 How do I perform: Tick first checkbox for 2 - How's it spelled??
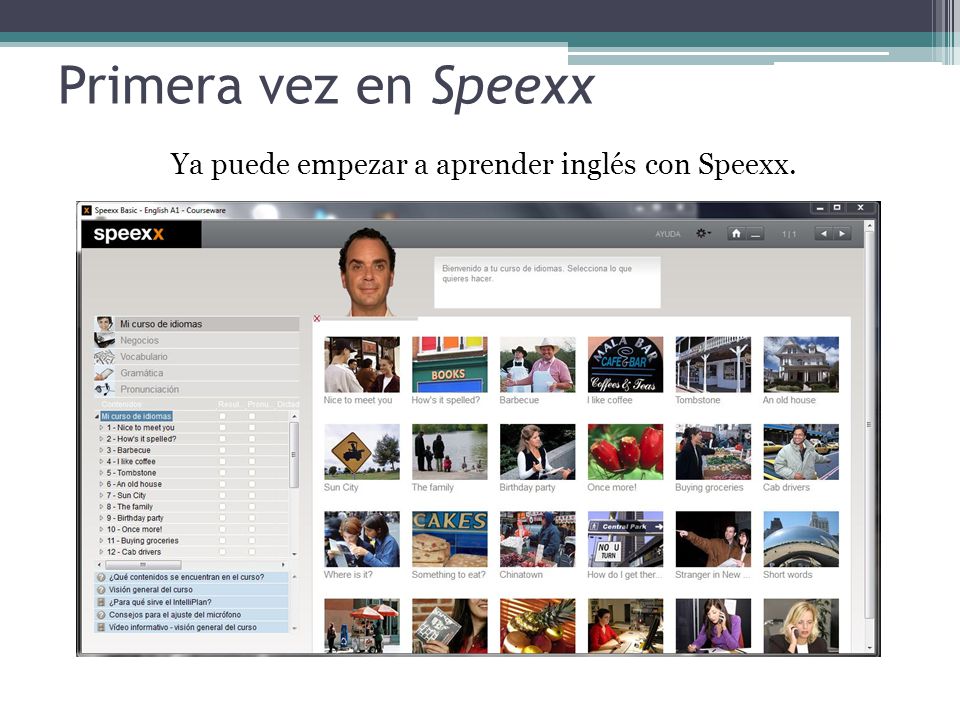pyautogui.click(x=222, y=438)
